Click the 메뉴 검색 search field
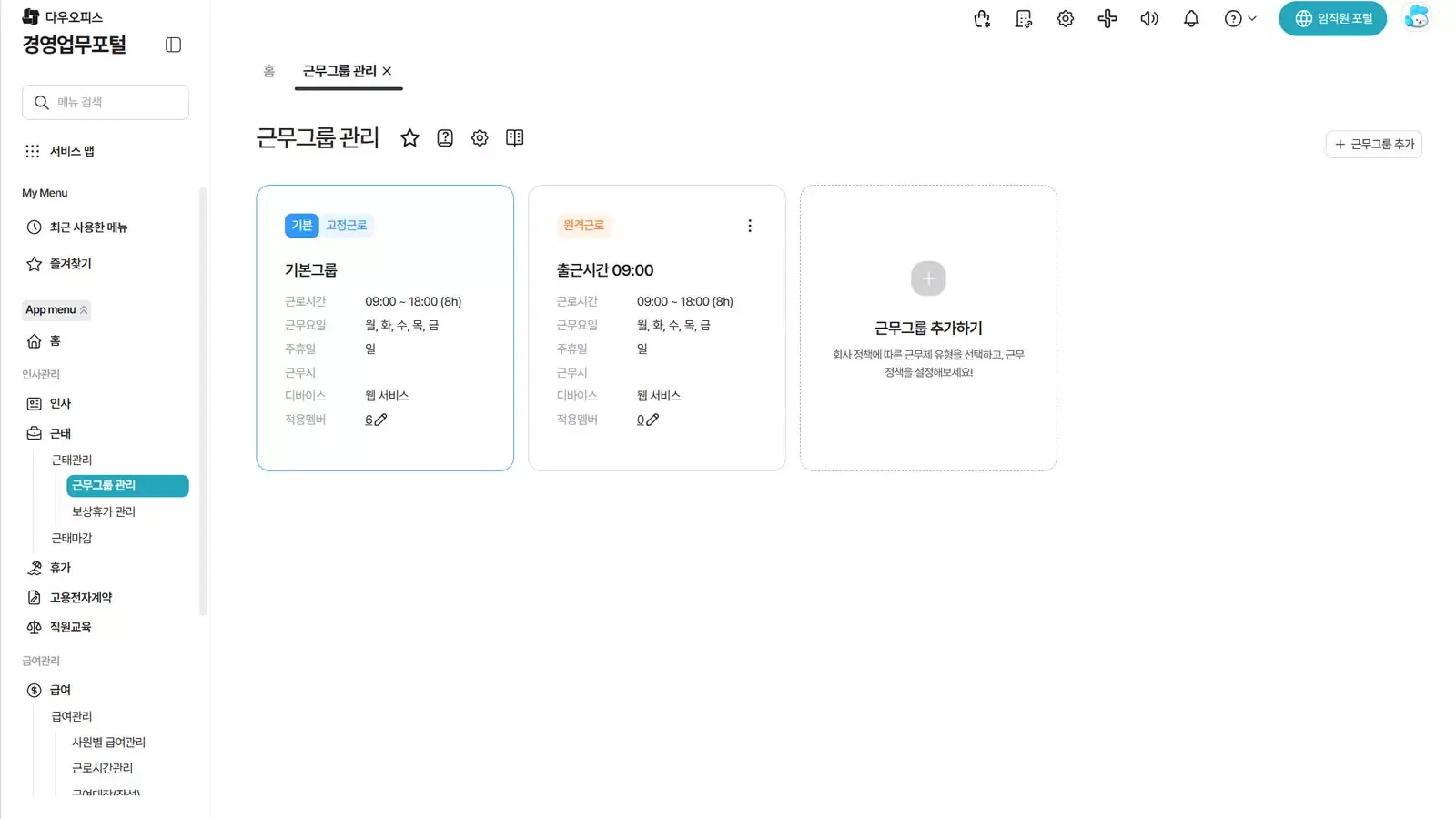The width and height of the screenshot is (1456, 819). tap(106, 102)
